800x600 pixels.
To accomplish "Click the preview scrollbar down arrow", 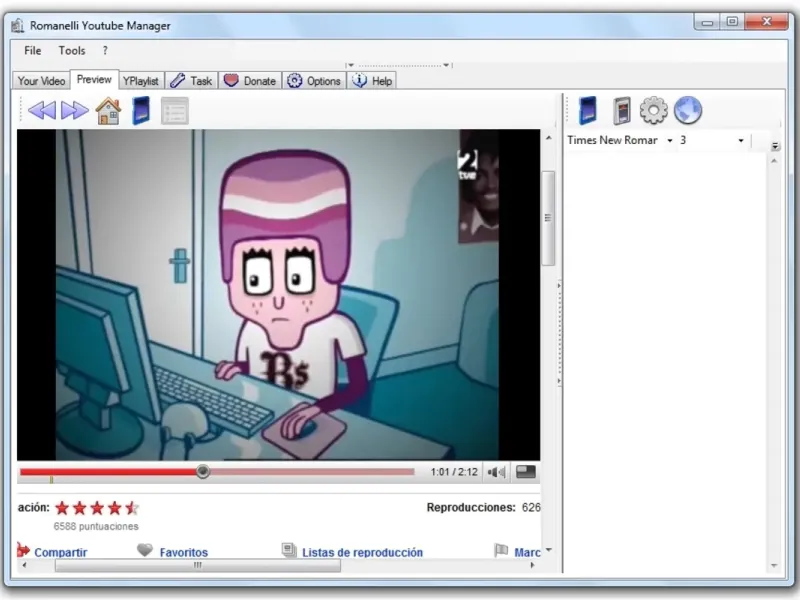I will [x=548, y=550].
